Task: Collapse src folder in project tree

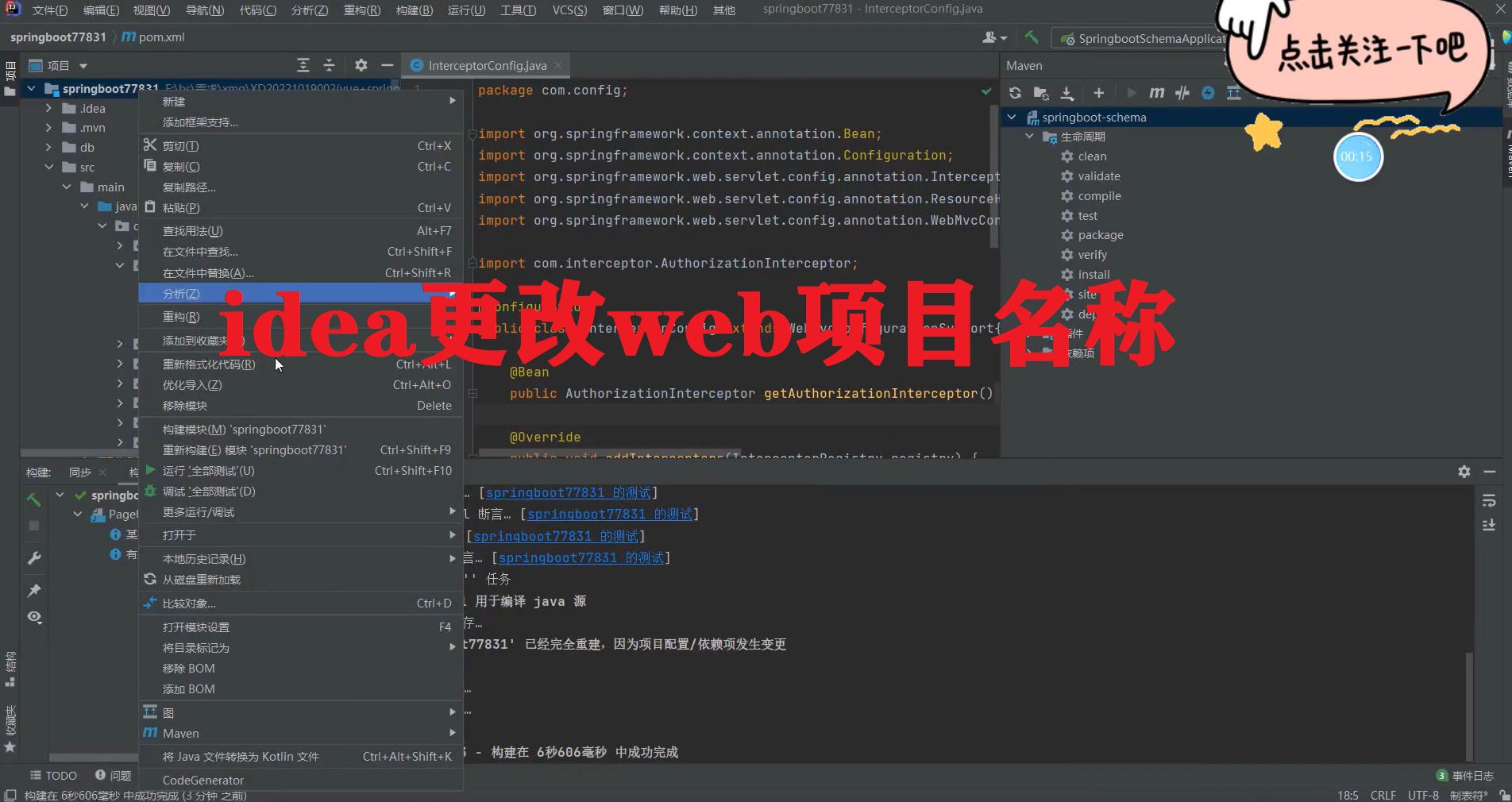Action: [48, 167]
